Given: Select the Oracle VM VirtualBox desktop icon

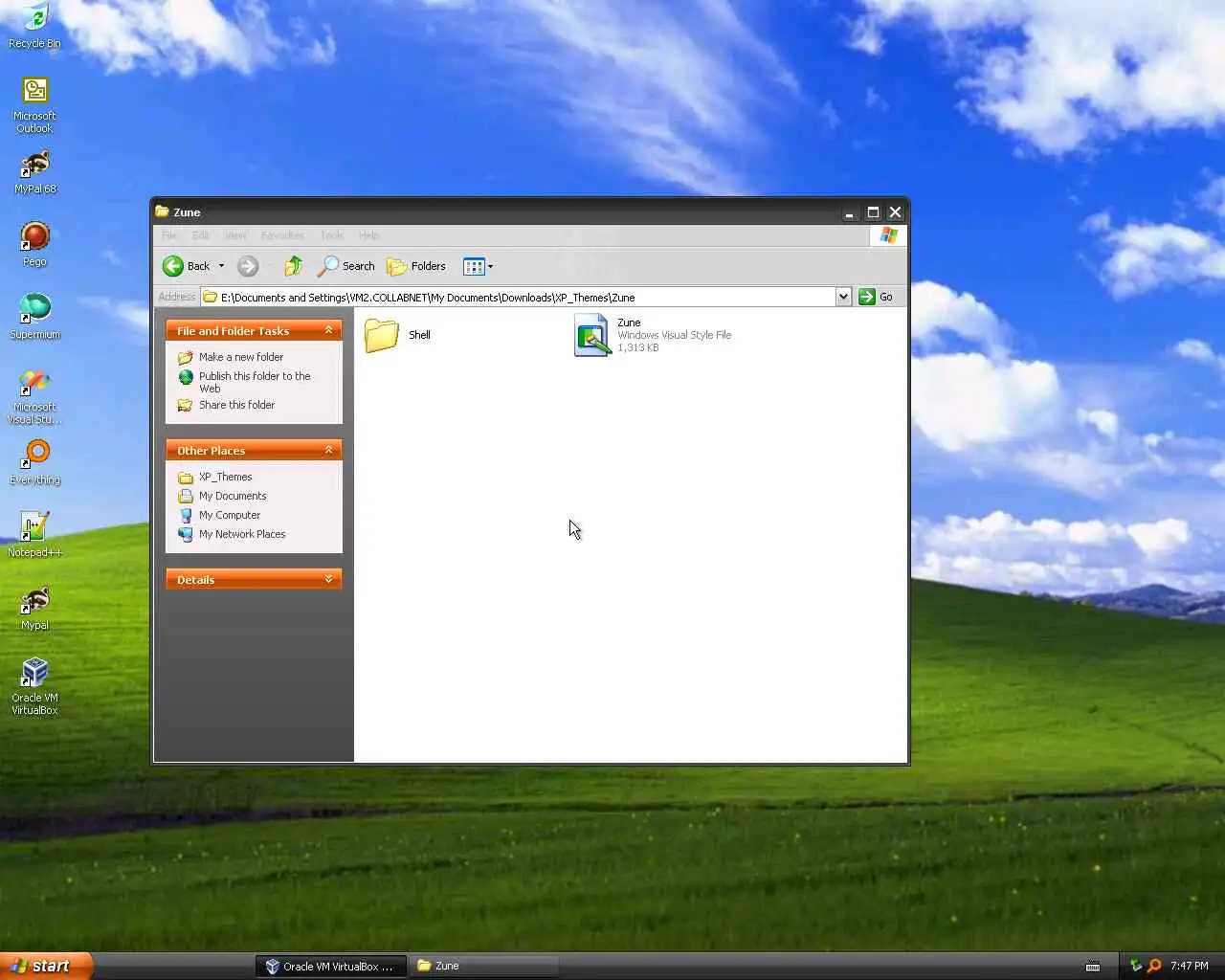Looking at the screenshot, I should pos(34,686).
